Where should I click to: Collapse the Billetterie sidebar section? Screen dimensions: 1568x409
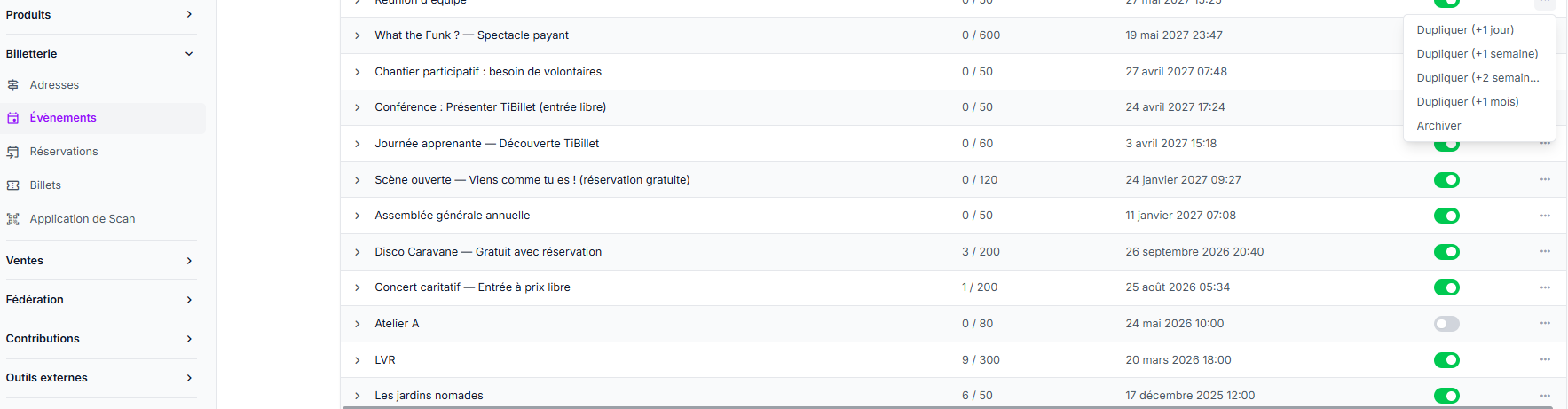(x=189, y=54)
